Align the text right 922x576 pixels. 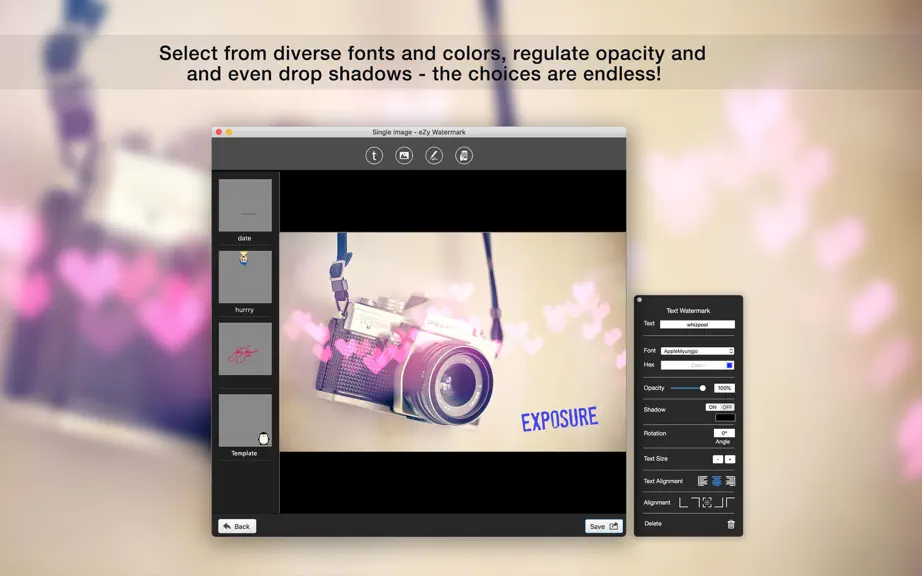pyautogui.click(x=730, y=481)
